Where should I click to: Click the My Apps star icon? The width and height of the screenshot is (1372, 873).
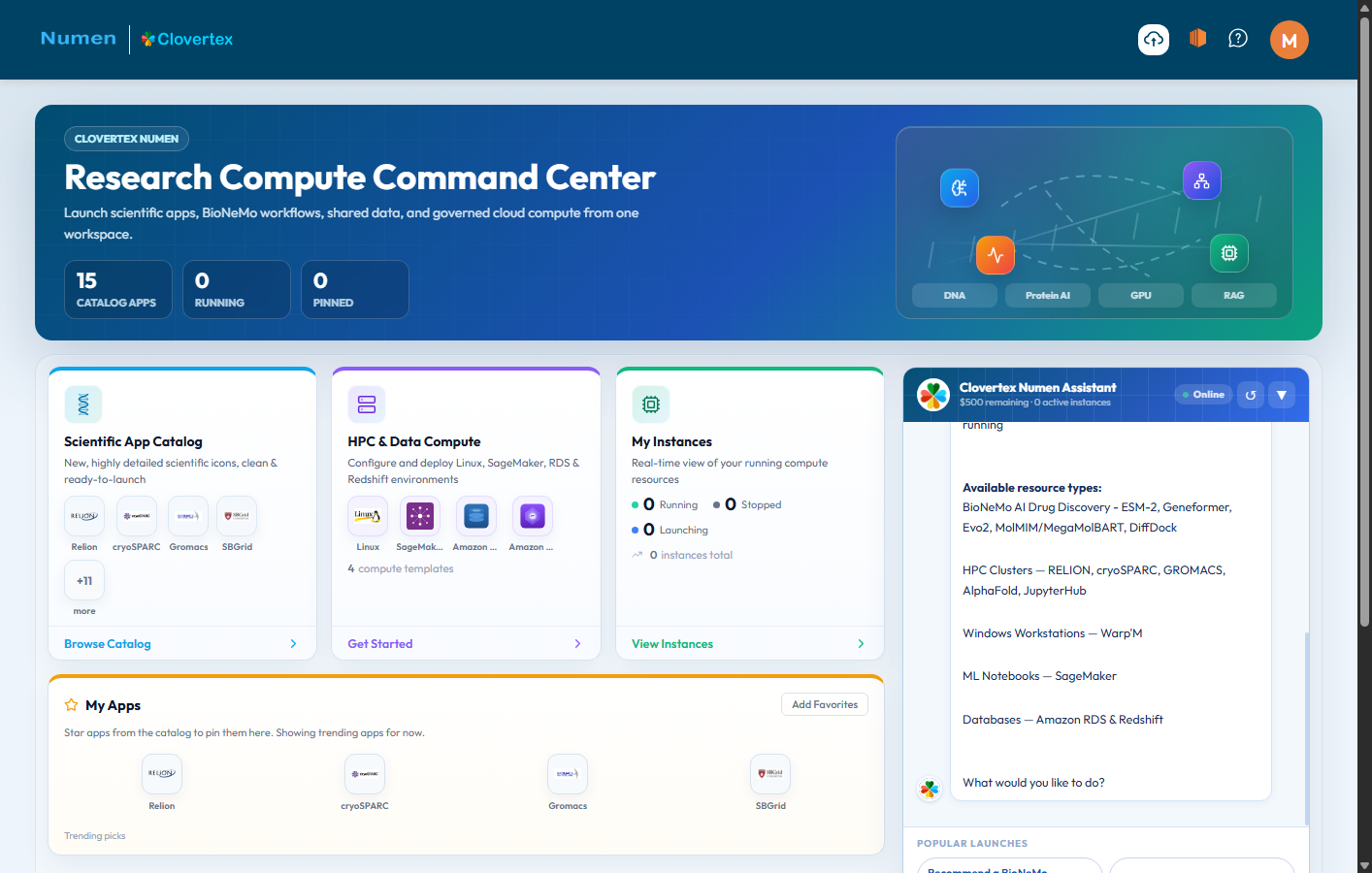[x=71, y=705]
